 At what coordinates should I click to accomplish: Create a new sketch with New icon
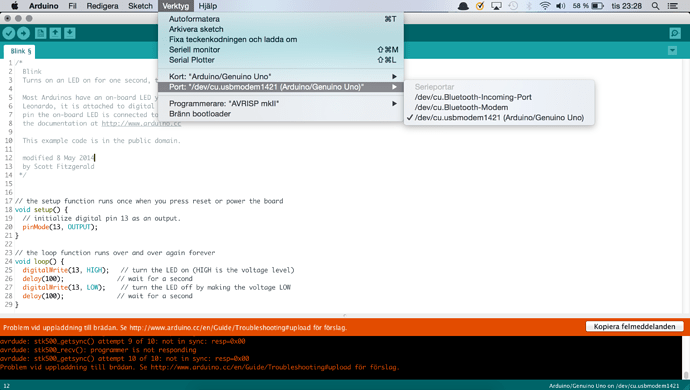[x=40, y=33]
